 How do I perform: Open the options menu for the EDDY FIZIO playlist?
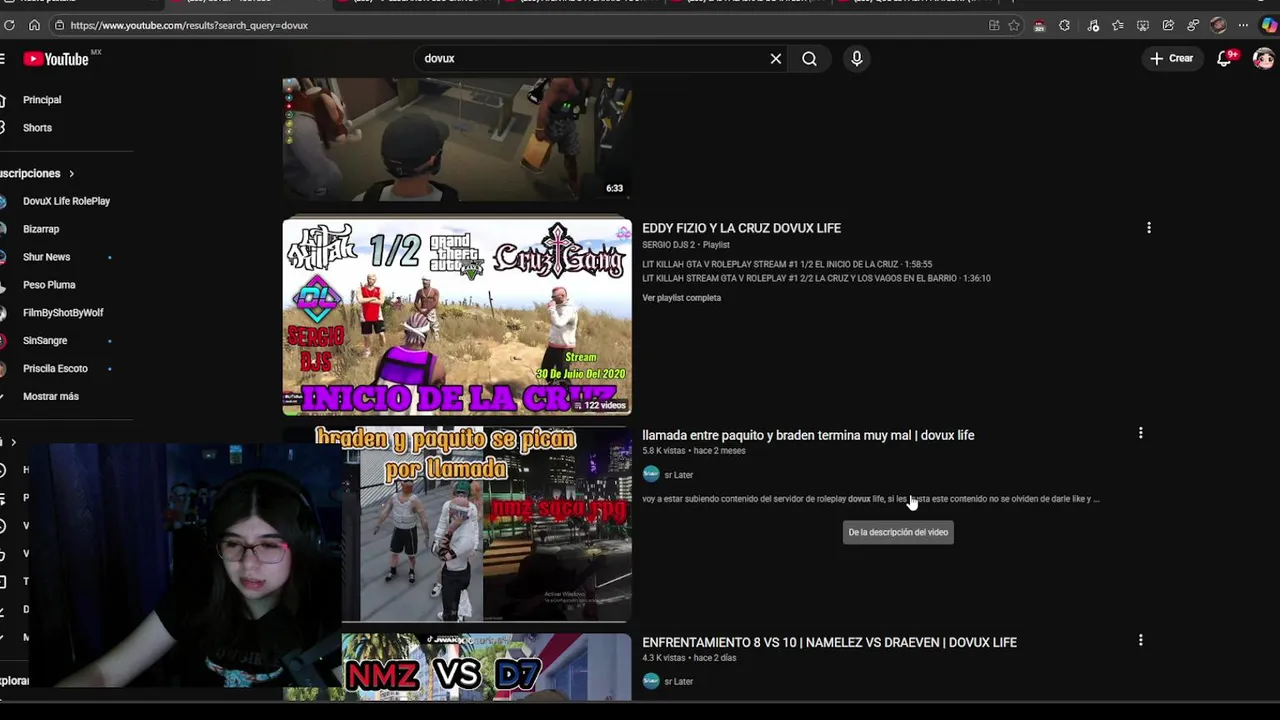click(x=1149, y=228)
